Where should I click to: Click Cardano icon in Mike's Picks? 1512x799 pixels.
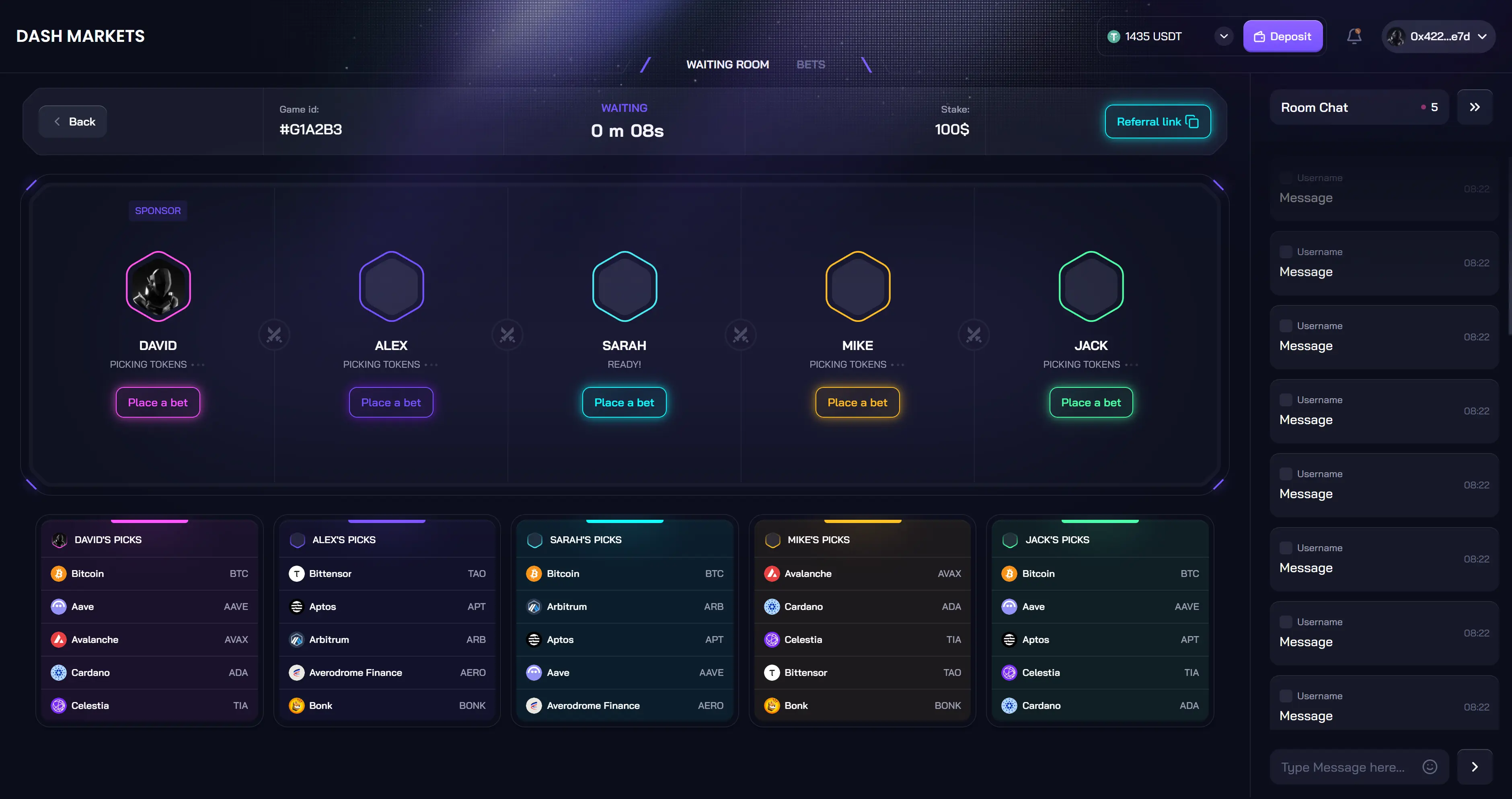click(x=772, y=606)
